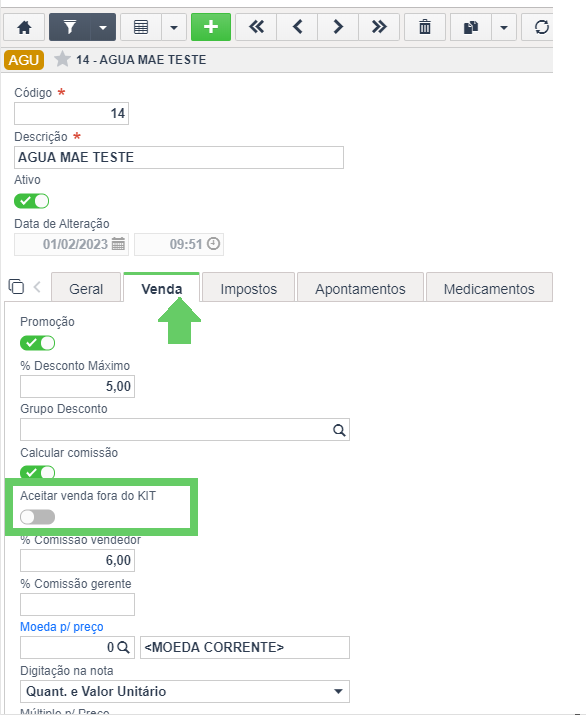Enable Aceitar venda fora do KIT toggle
Image resolution: width=586 pixels, height=715 pixels.
click(x=37, y=517)
